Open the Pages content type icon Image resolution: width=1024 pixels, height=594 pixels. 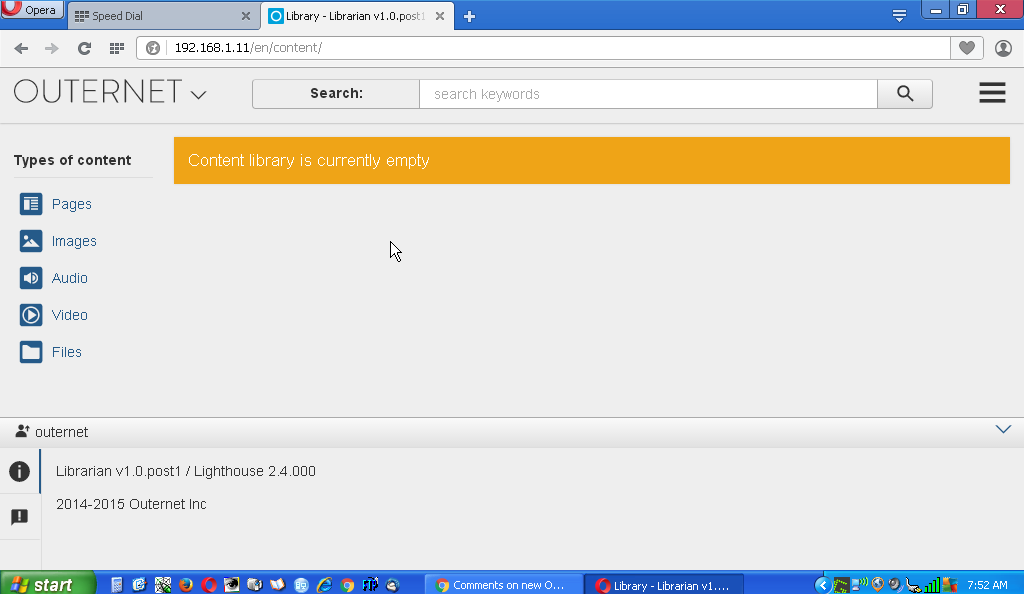(x=31, y=204)
